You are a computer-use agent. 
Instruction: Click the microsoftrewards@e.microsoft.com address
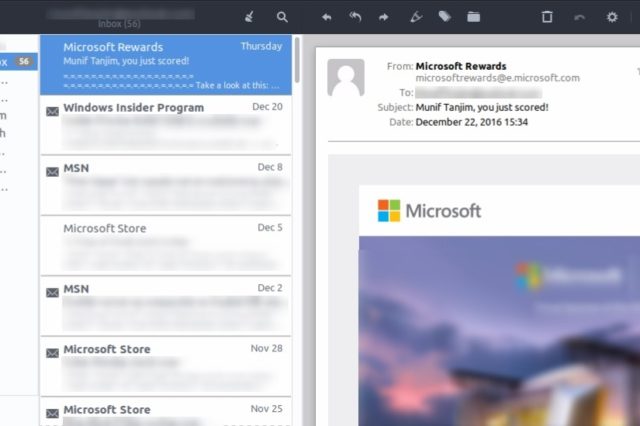click(498, 78)
